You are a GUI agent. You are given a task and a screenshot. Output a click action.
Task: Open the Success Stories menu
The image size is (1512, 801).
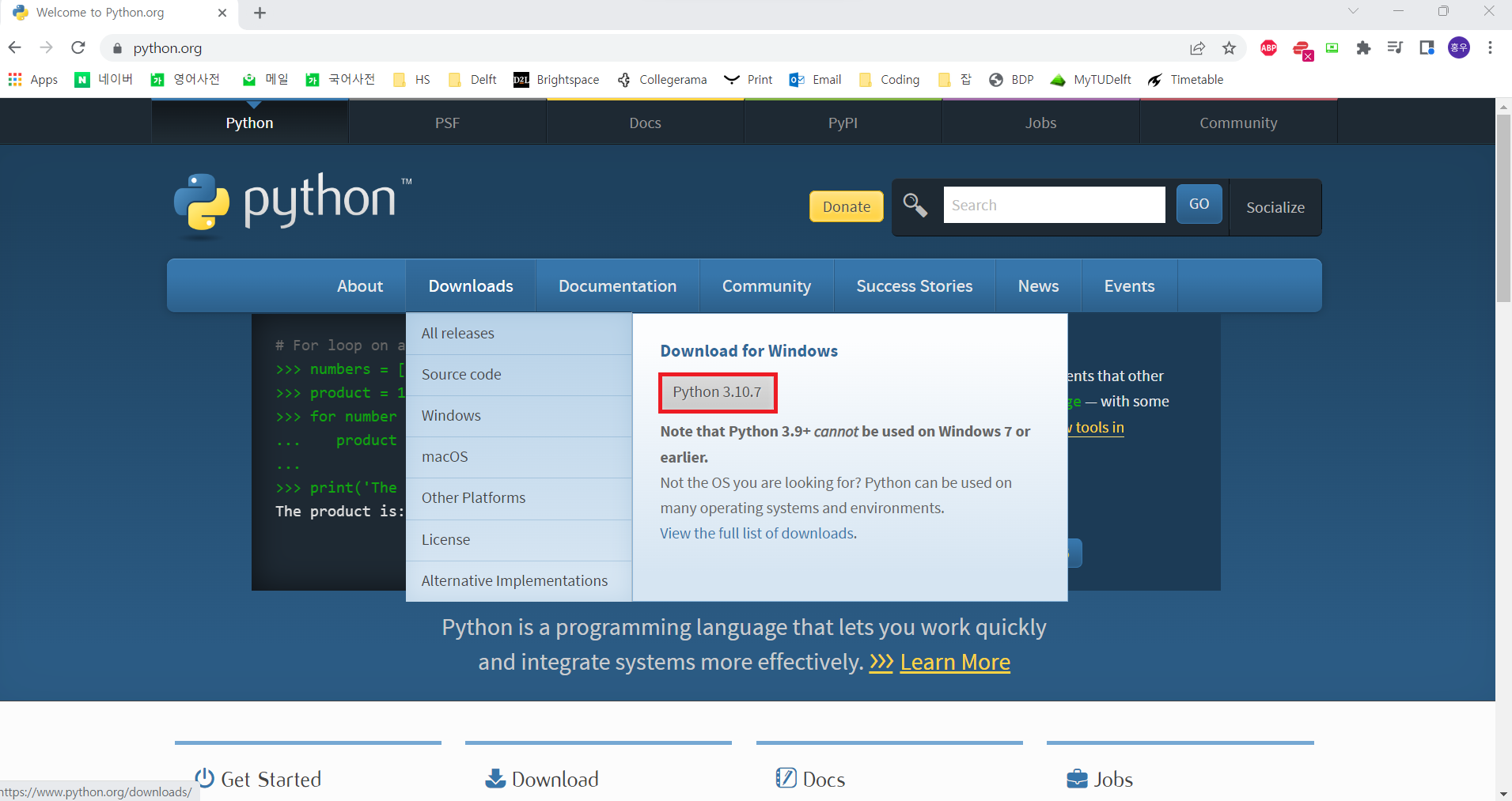pyautogui.click(x=914, y=285)
